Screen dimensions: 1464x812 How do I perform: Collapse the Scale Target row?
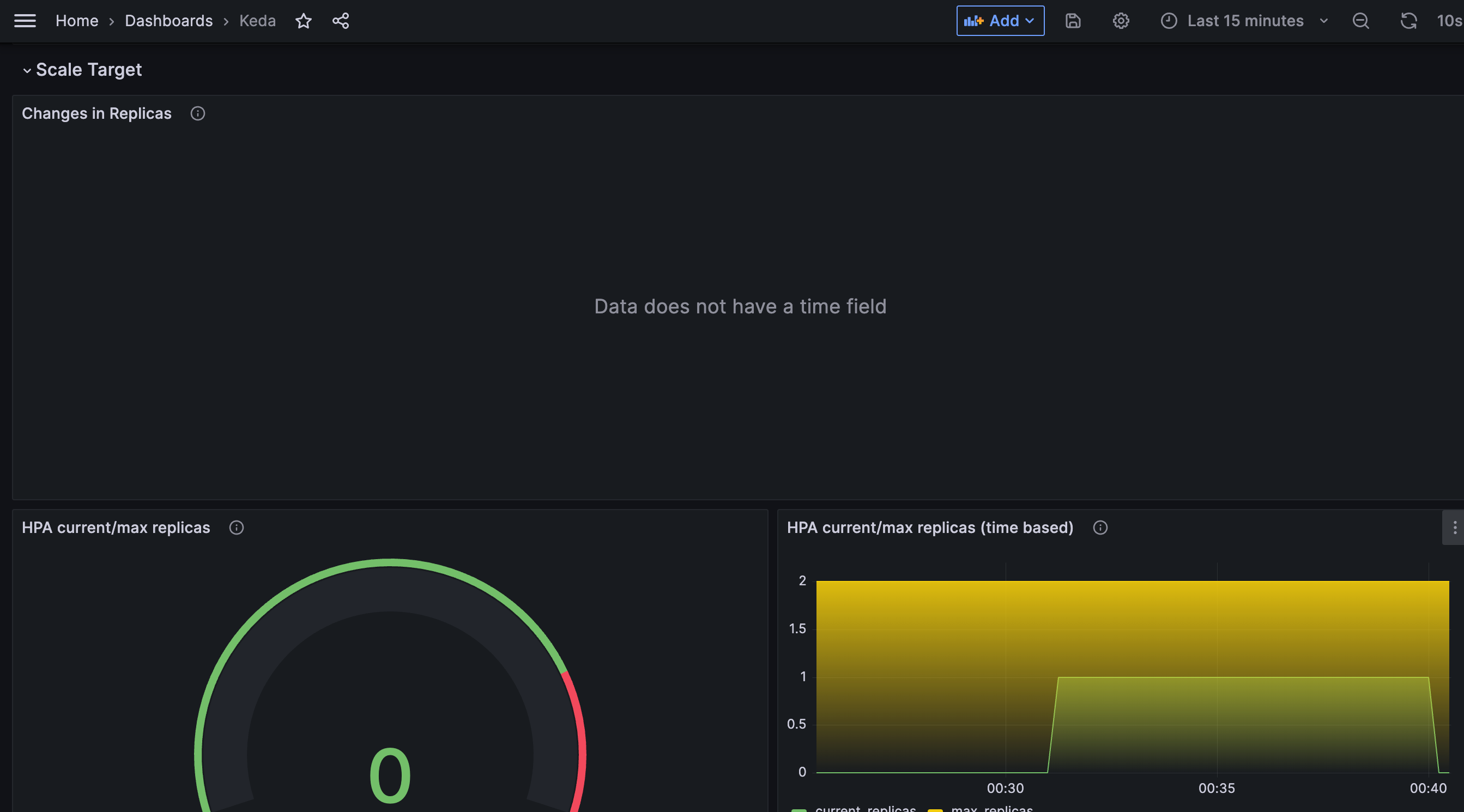coord(27,70)
